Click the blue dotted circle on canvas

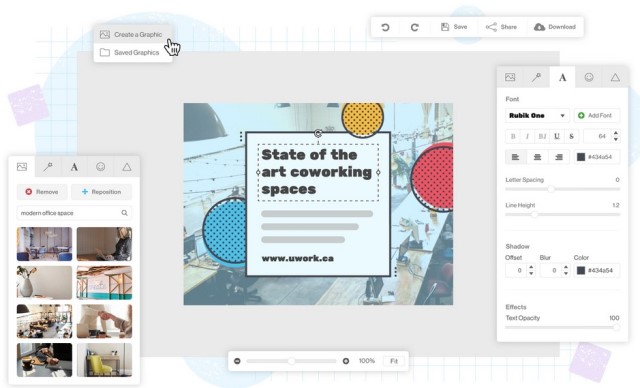point(224,231)
